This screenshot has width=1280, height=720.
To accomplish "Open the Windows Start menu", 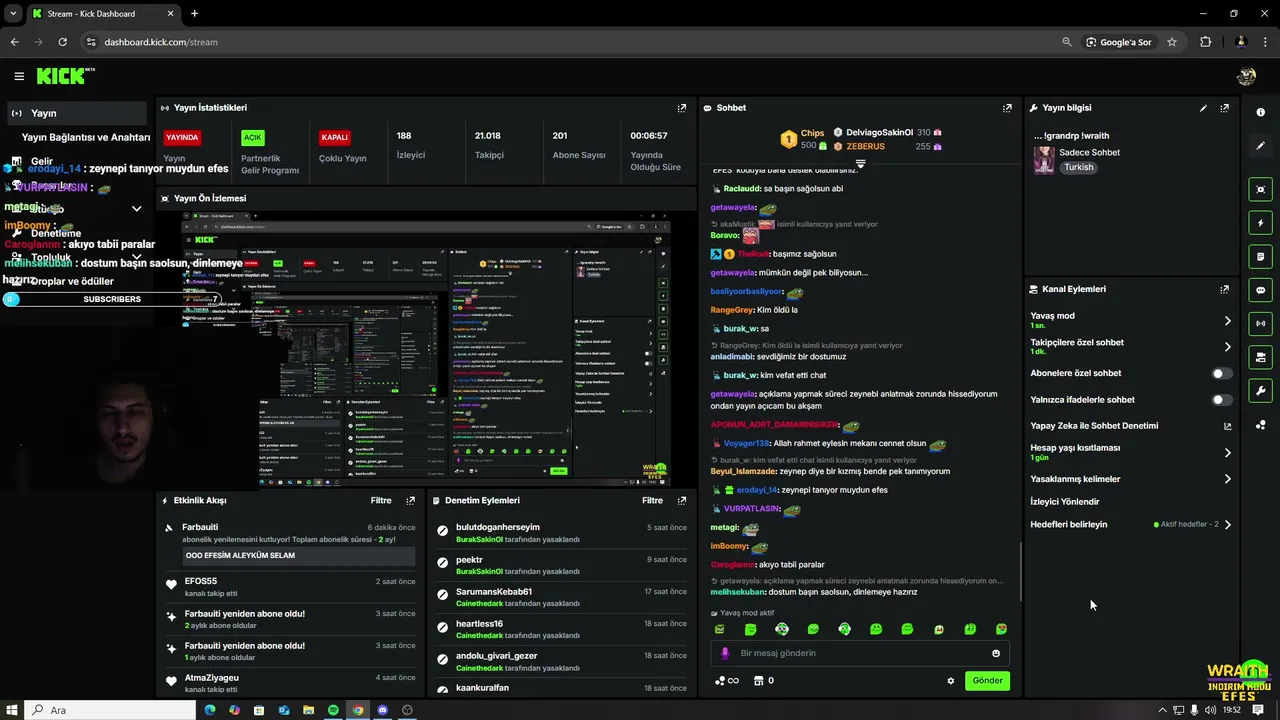I will [x=11, y=710].
